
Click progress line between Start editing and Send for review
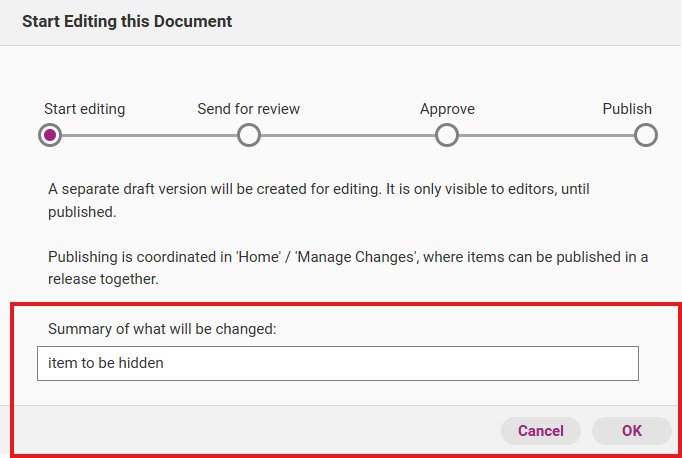coord(149,135)
